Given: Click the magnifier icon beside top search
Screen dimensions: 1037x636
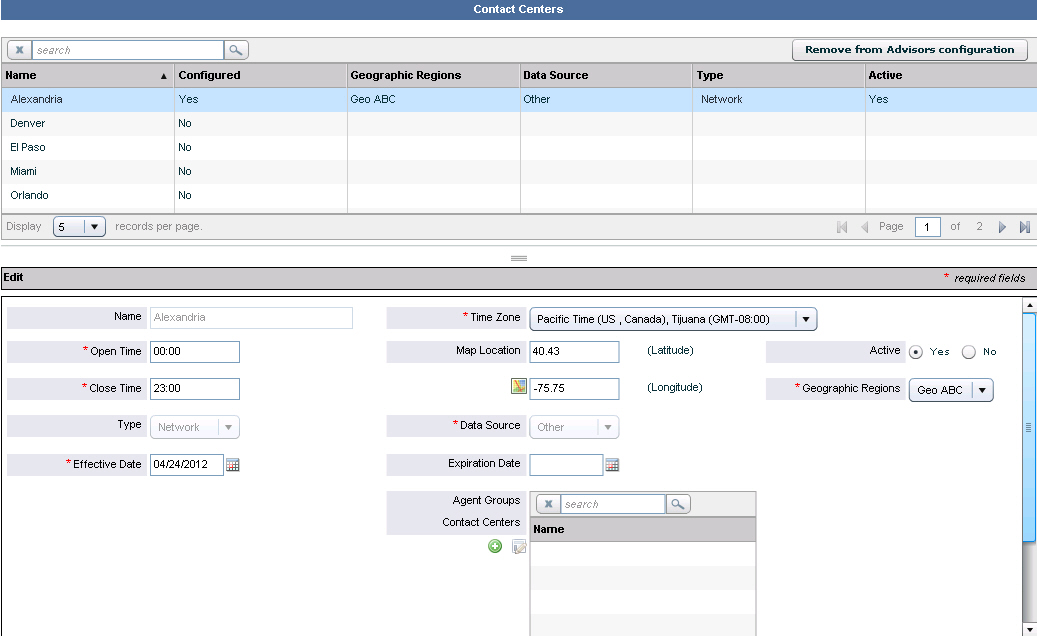Looking at the screenshot, I should 235,50.
